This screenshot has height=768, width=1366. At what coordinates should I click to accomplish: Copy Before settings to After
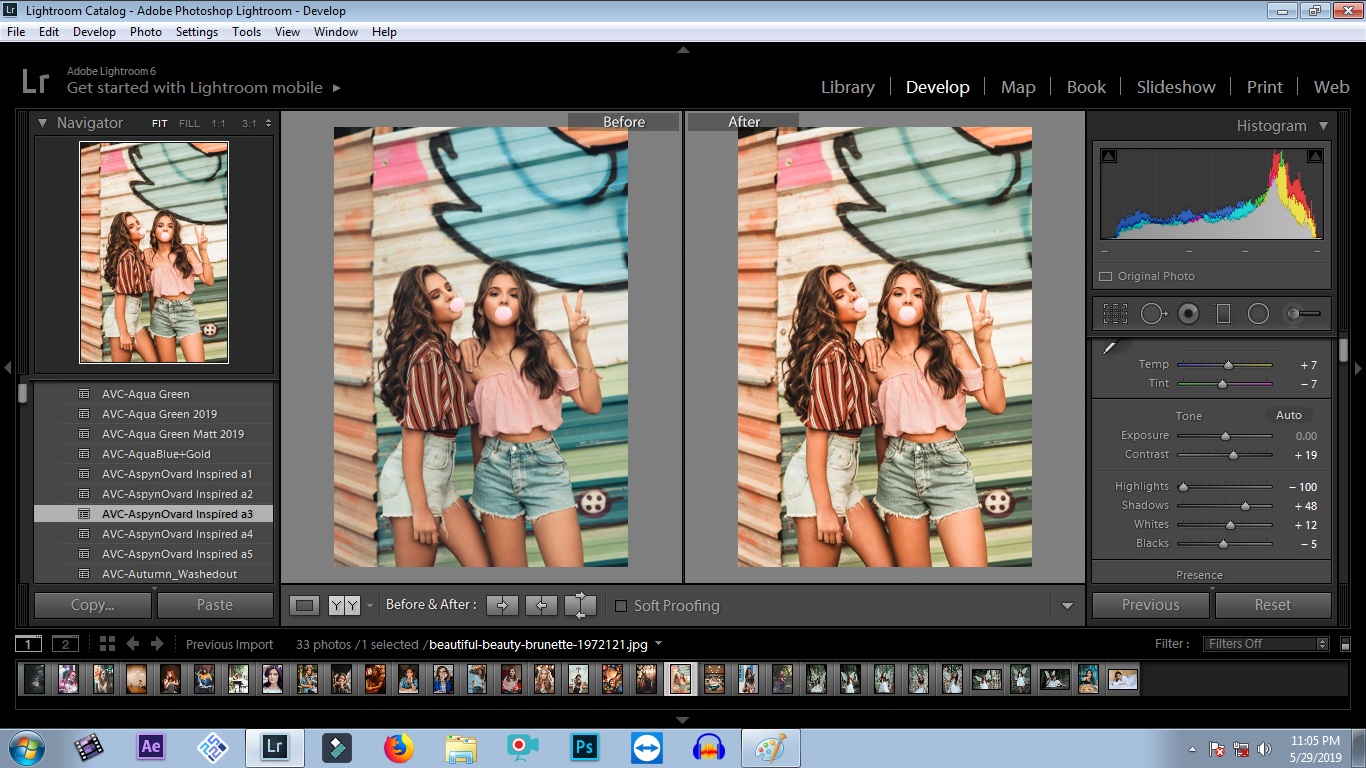tap(502, 605)
